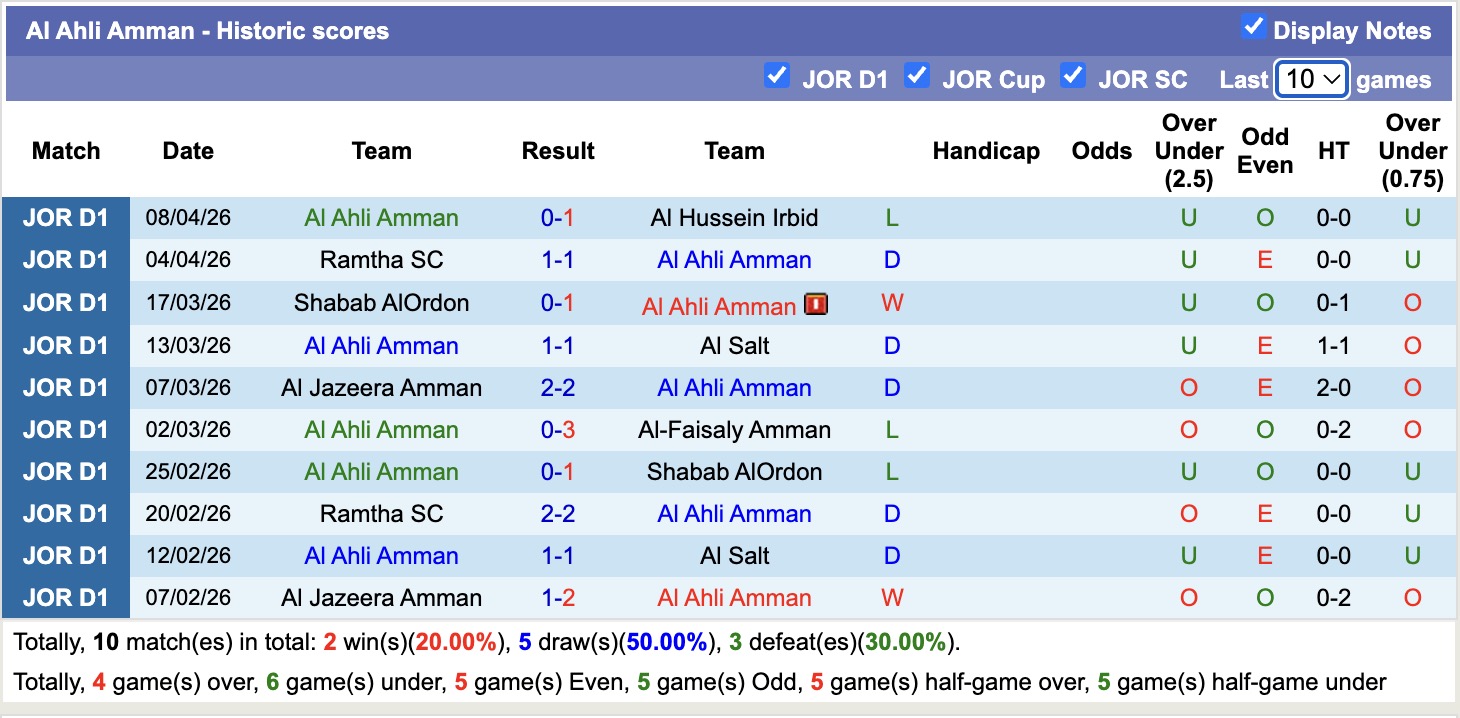Sort by clicking the Date column header
The height and width of the screenshot is (718, 1460).
pyautogui.click(x=188, y=151)
